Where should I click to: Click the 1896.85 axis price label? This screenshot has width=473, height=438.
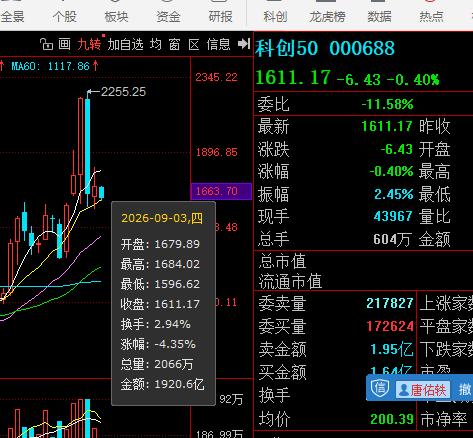(217, 152)
